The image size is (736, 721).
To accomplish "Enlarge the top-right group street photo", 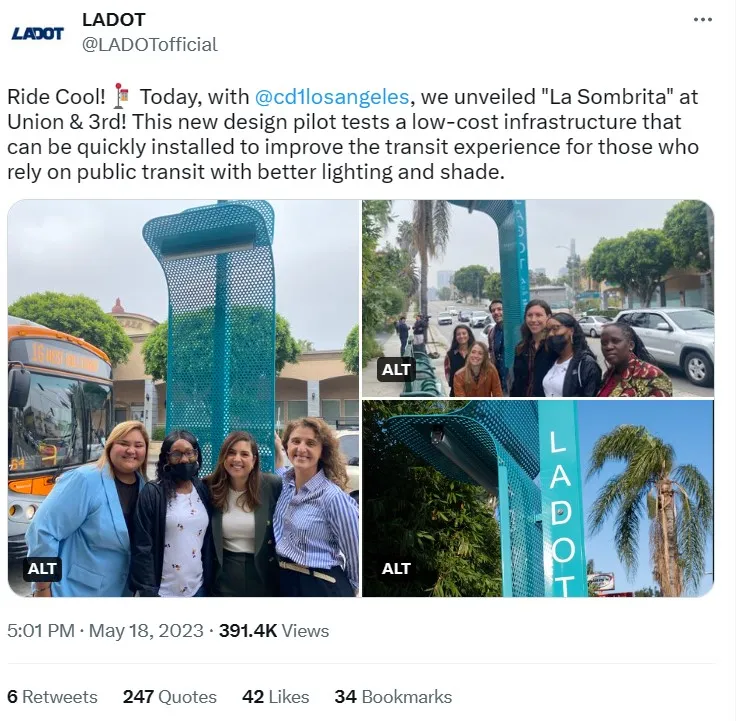I will click(x=538, y=299).
